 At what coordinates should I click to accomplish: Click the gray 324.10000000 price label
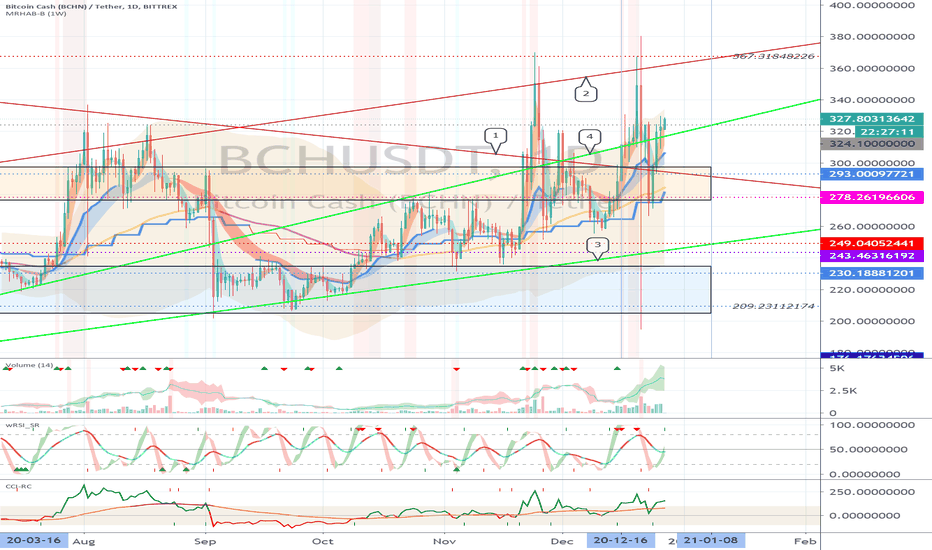[x=871, y=144]
